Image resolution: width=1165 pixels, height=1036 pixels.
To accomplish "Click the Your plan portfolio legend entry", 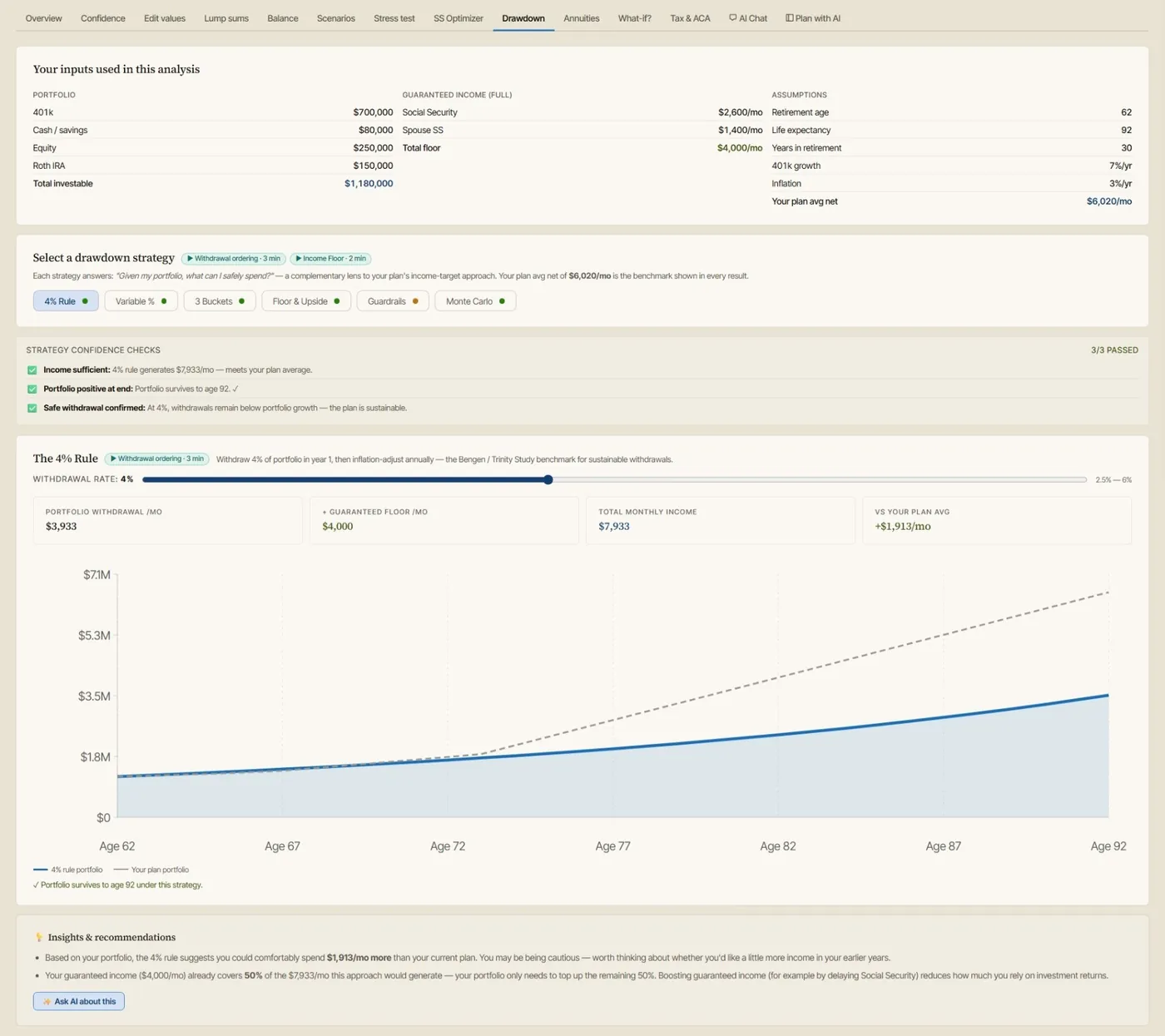I will [151, 870].
